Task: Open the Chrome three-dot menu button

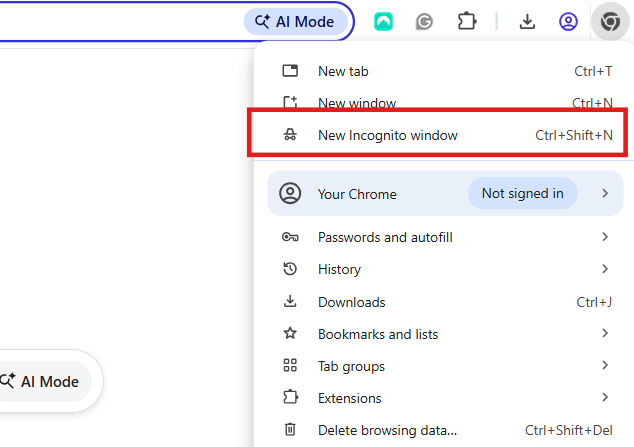Action: pyautogui.click(x=610, y=21)
